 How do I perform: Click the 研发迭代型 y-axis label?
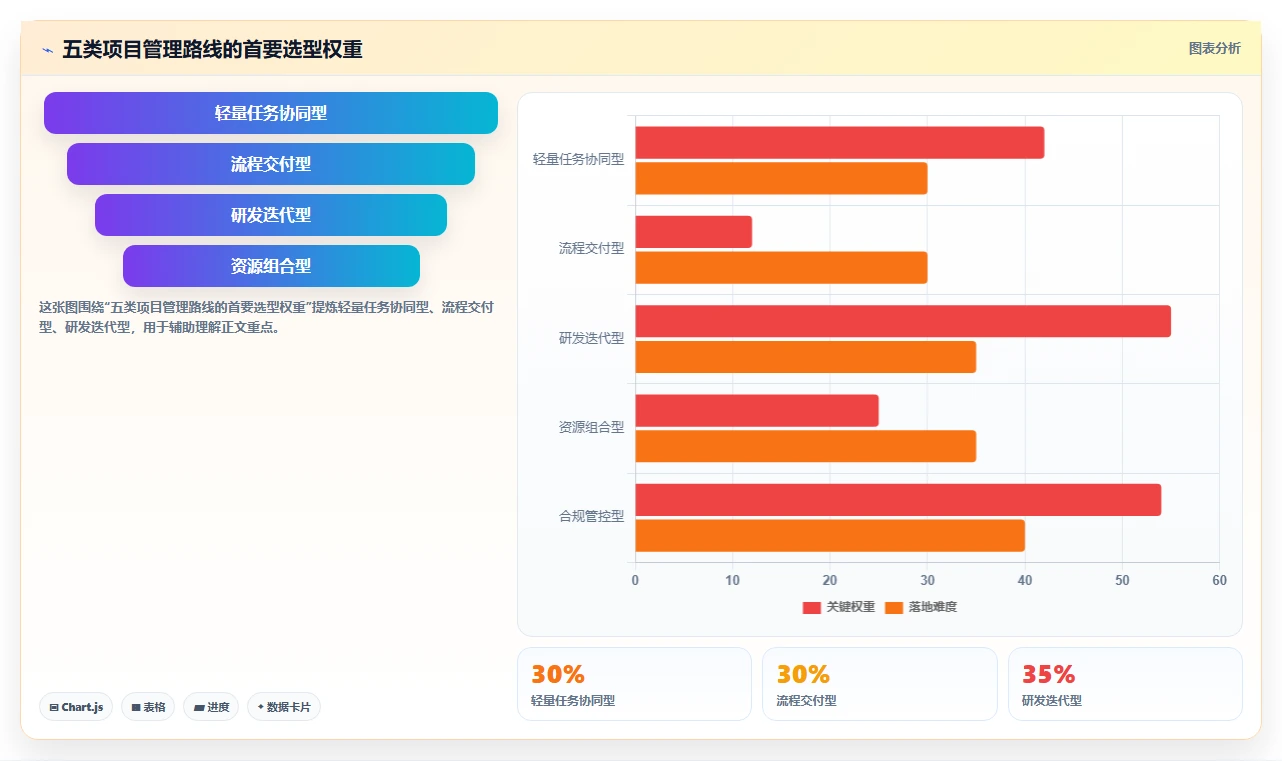point(591,338)
